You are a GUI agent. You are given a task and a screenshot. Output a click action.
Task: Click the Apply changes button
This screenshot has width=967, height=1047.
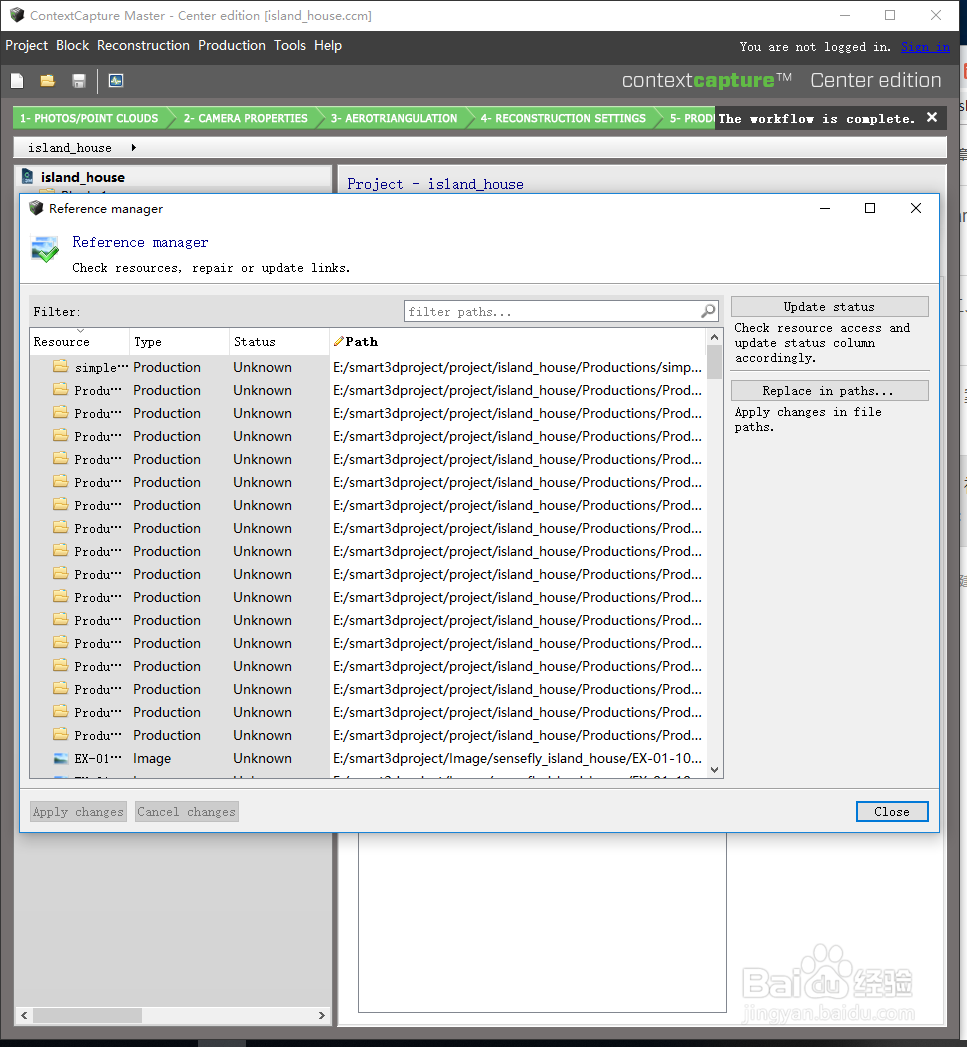pos(78,811)
